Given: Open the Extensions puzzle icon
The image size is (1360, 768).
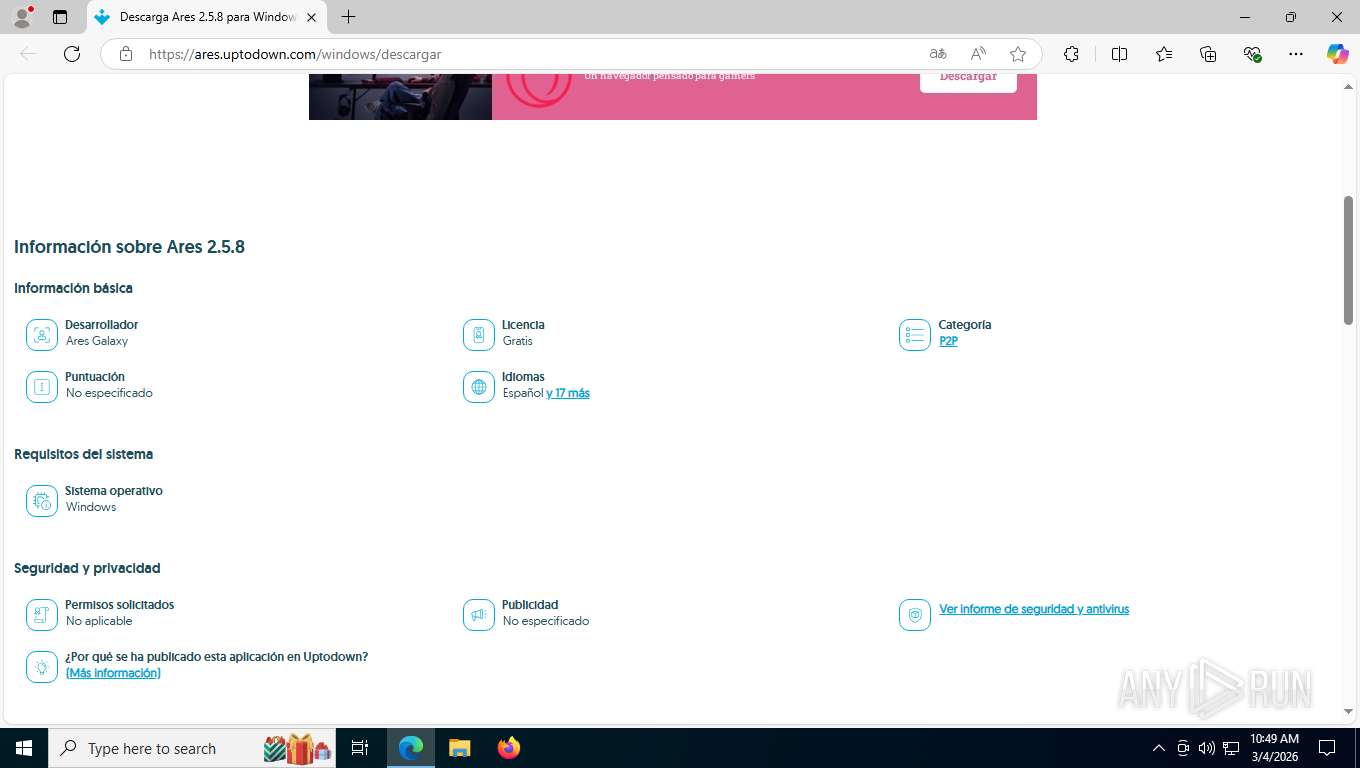Looking at the screenshot, I should tap(1071, 54).
